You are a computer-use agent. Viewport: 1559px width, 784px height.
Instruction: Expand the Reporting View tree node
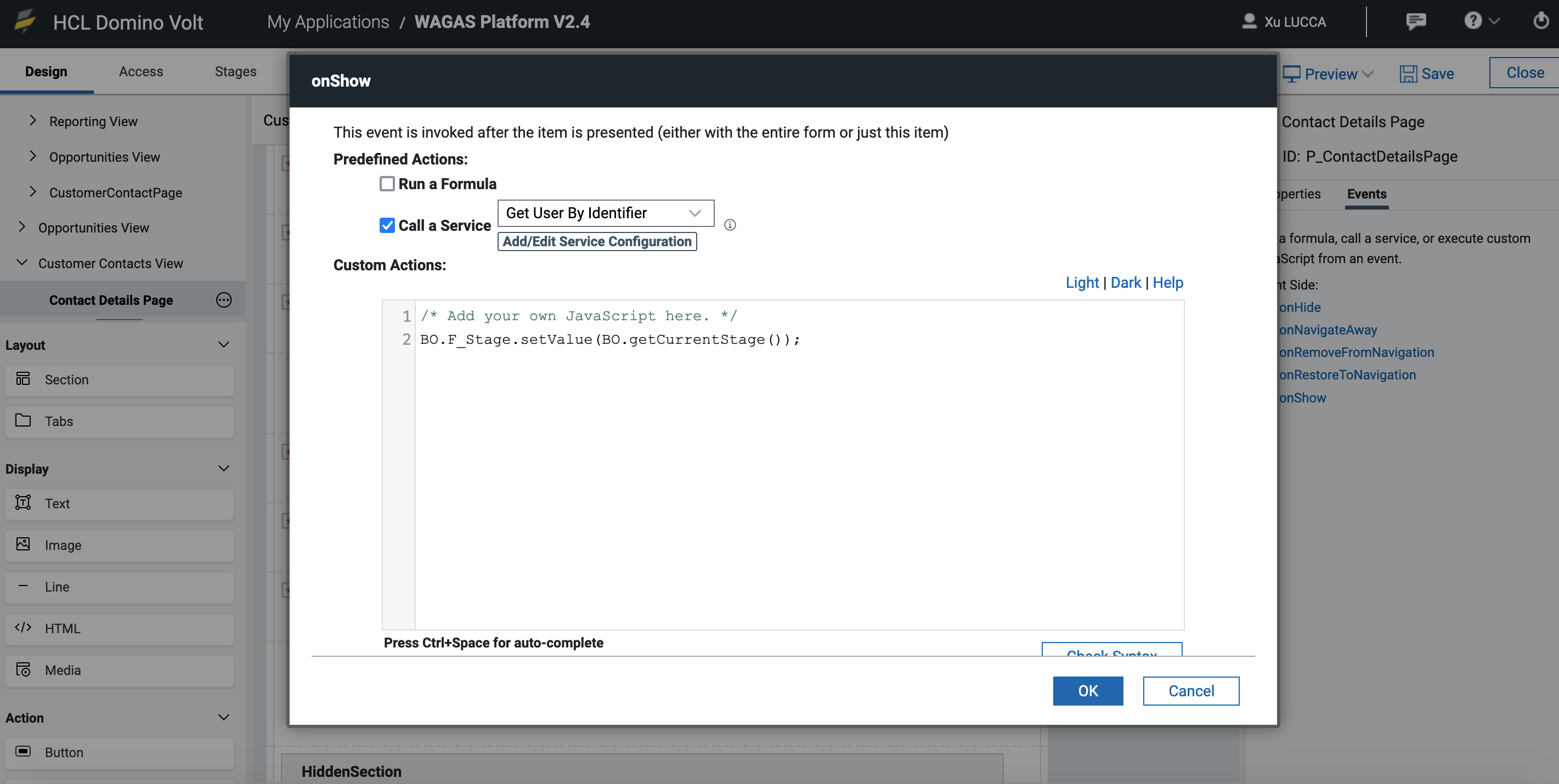[x=33, y=121]
